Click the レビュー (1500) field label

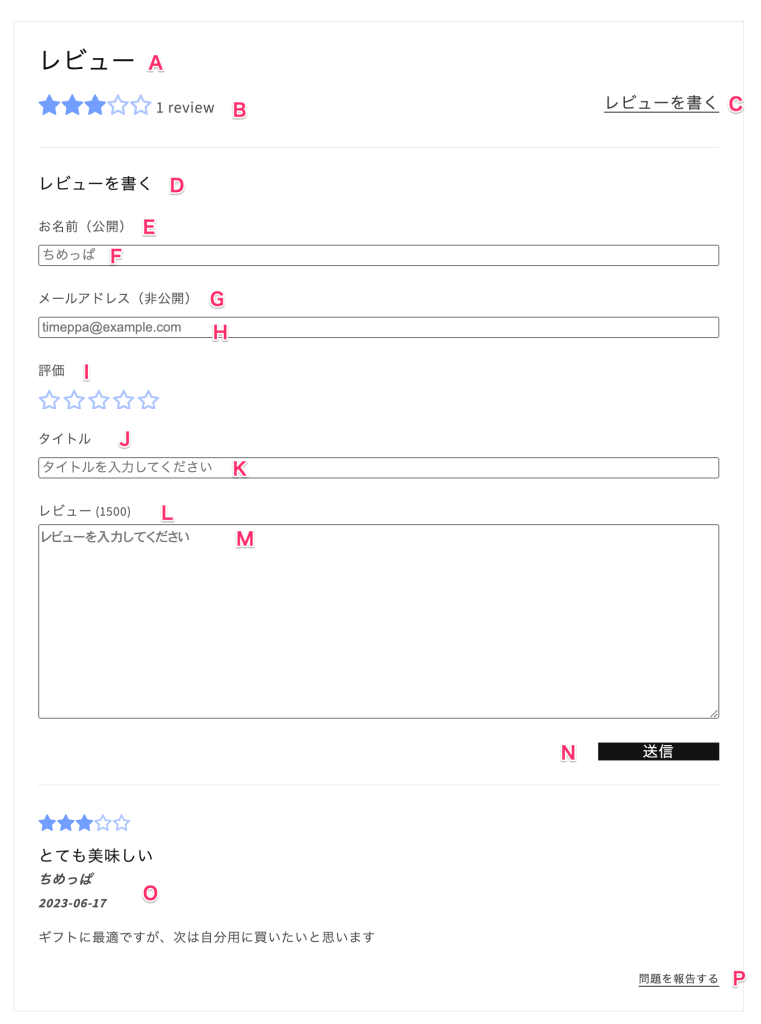(84, 511)
